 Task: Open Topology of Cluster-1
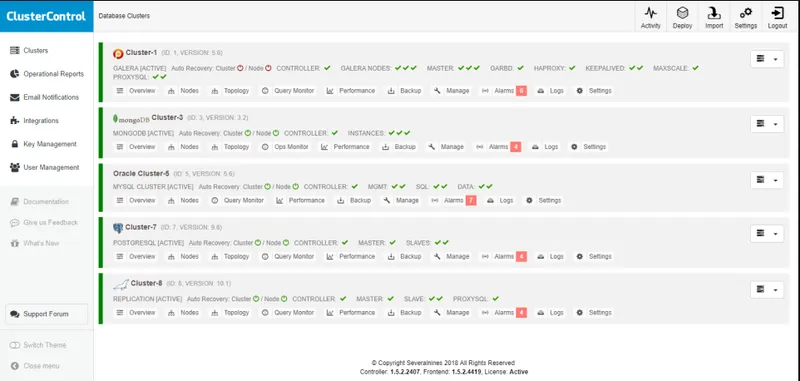pyautogui.click(x=230, y=91)
